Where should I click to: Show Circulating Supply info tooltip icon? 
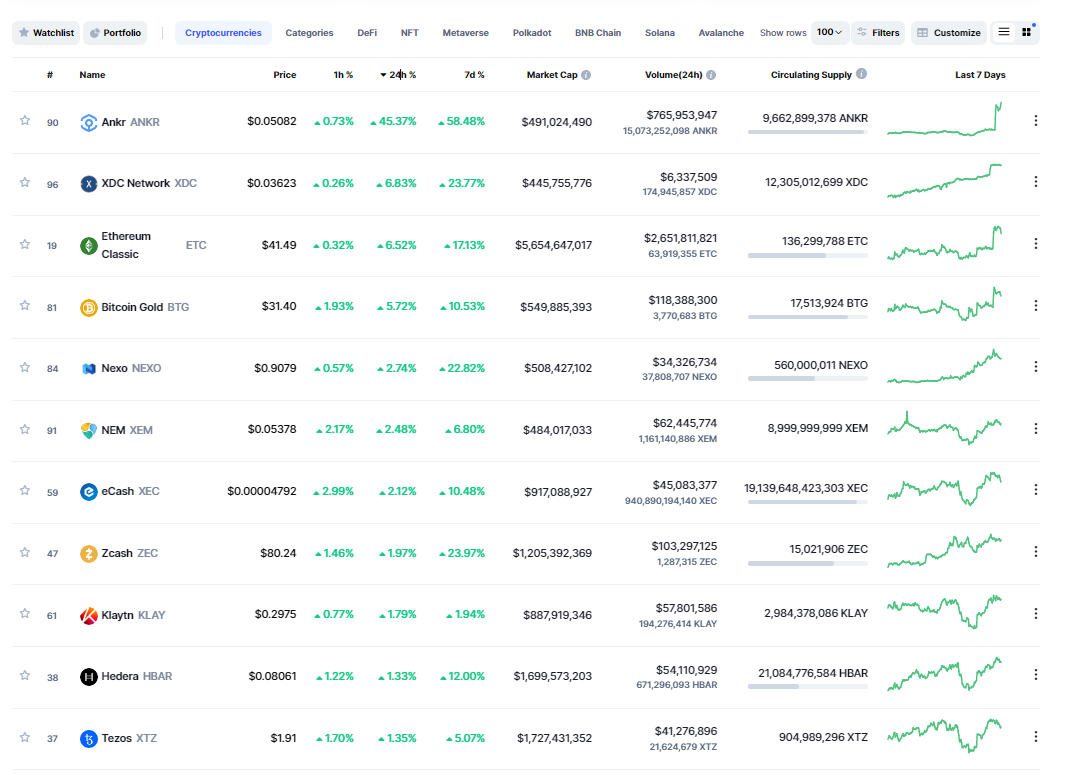pos(861,74)
